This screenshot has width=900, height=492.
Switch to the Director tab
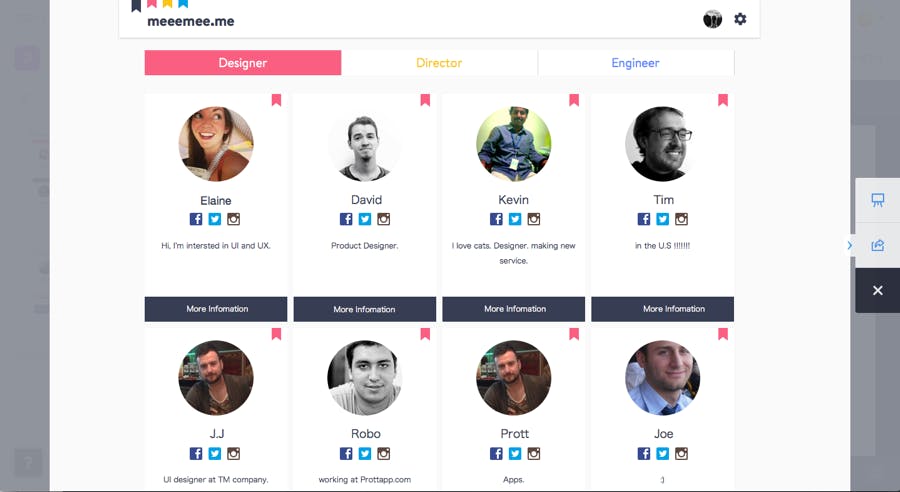(439, 63)
